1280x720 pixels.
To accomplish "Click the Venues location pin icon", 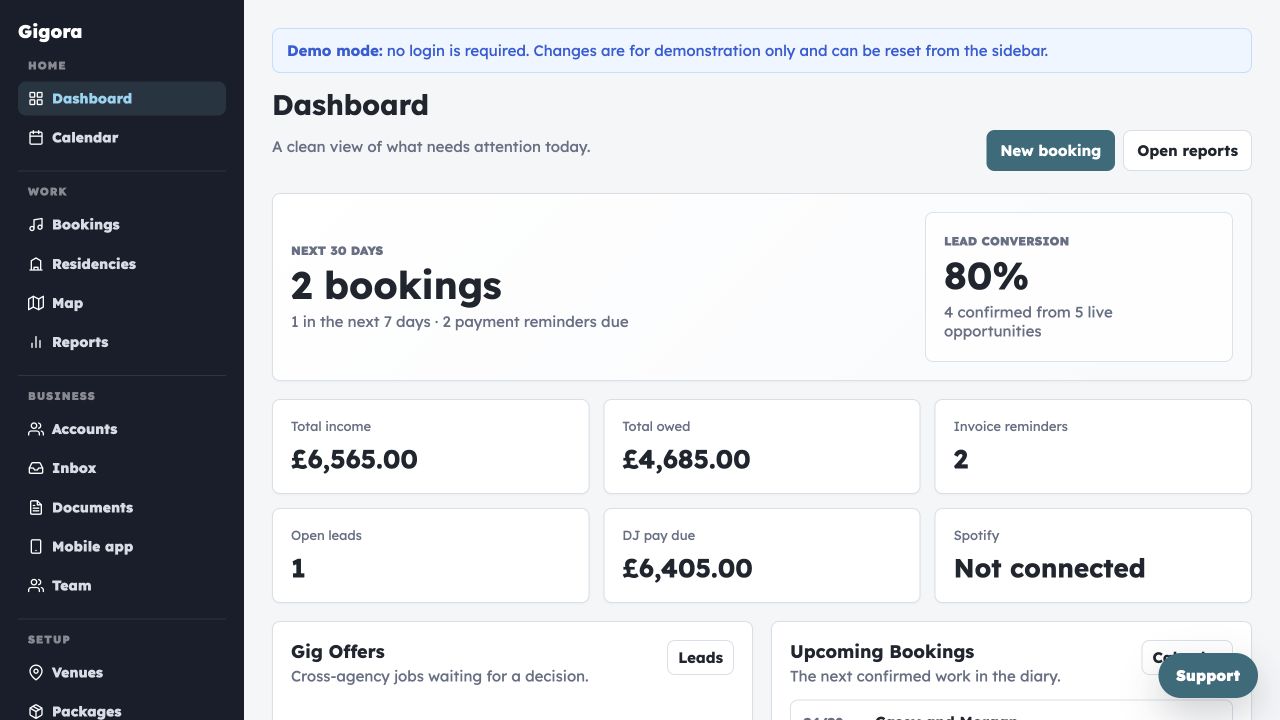I will 36,673.
